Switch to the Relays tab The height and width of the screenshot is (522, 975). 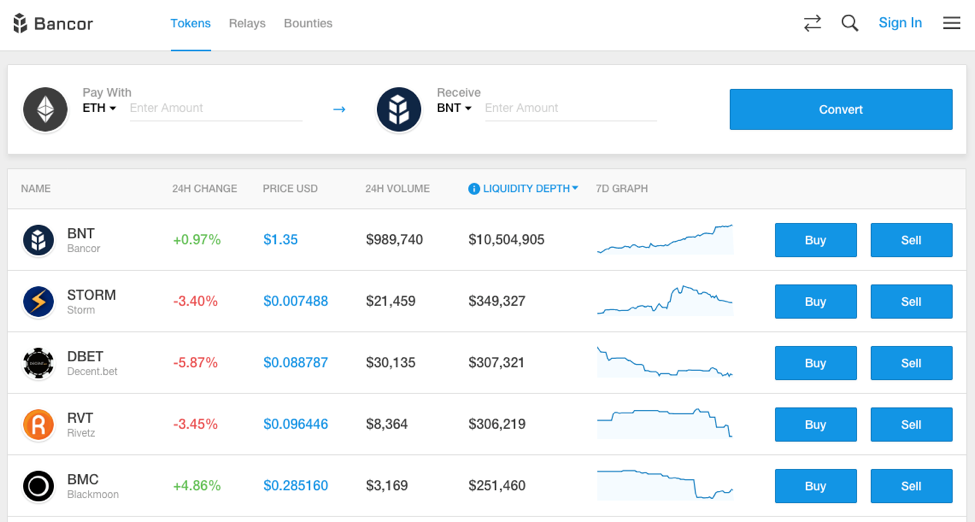(x=247, y=24)
